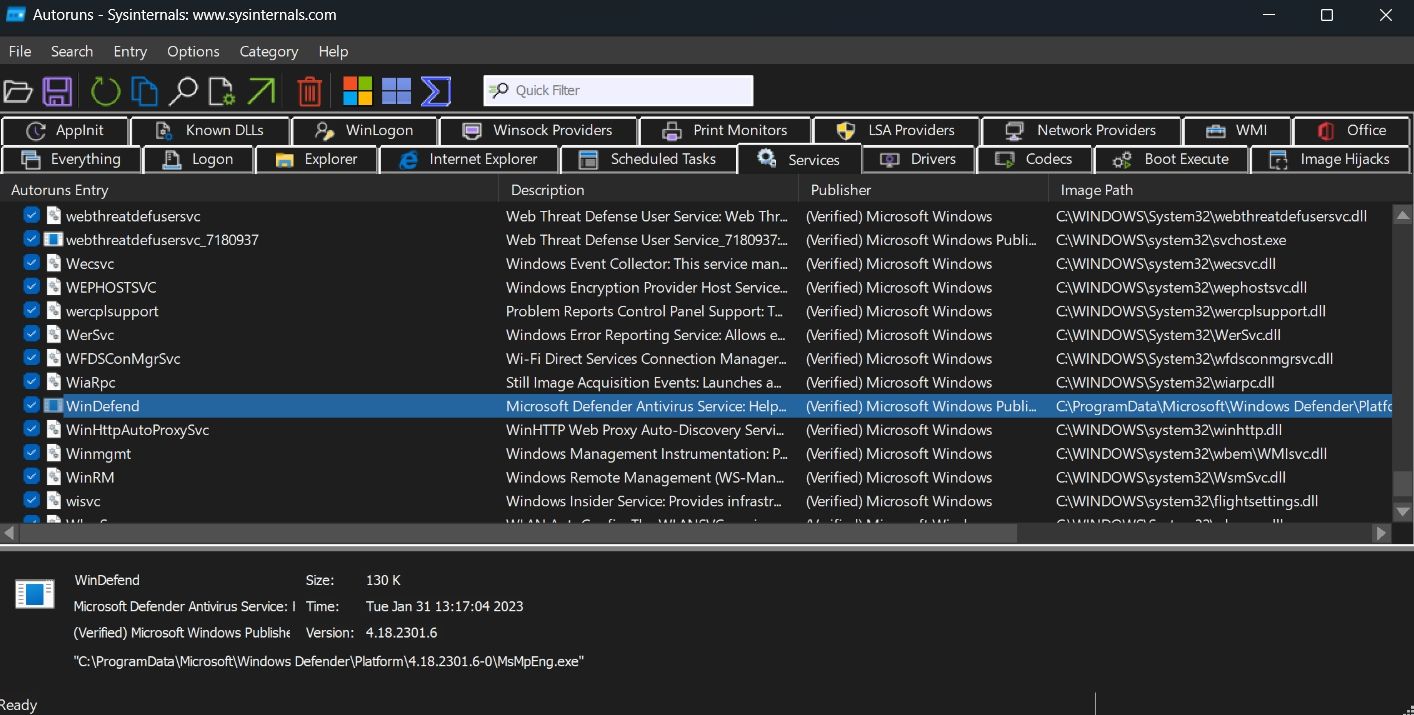The height and width of the screenshot is (715, 1414).
Task: Open the Category menu
Action: [269, 51]
